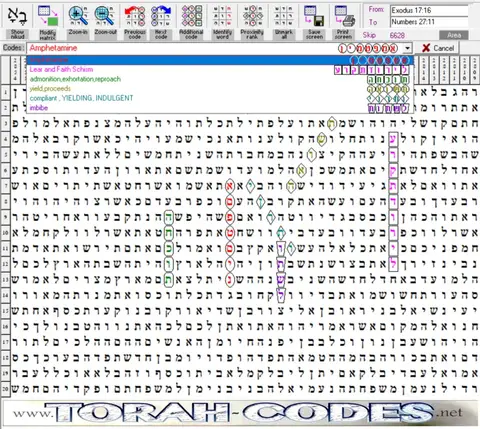Click the Identify word label button
This screenshot has height=429, width=480.
click(x=222, y=34)
